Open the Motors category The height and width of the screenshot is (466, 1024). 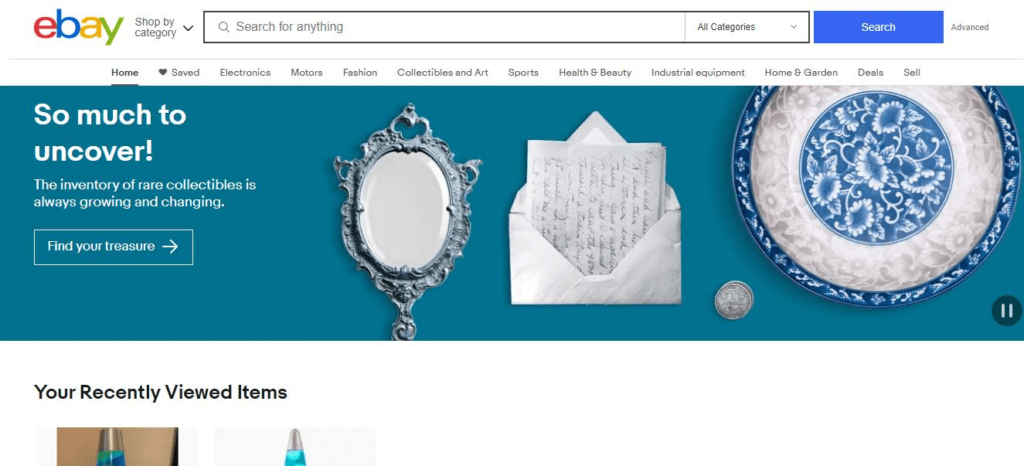[x=306, y=72]
